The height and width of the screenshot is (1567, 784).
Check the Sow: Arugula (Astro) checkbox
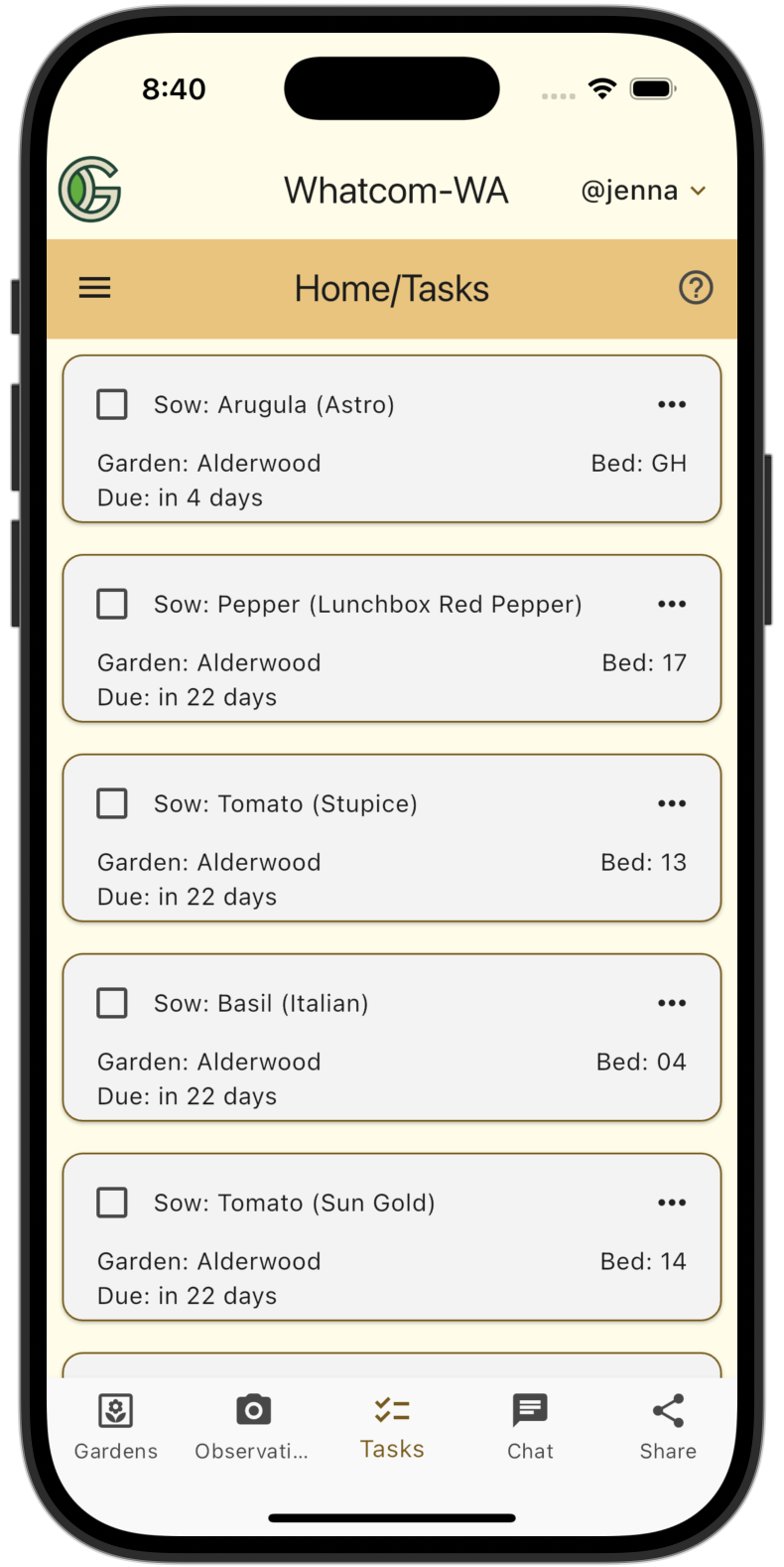click(x=112, y=405)
